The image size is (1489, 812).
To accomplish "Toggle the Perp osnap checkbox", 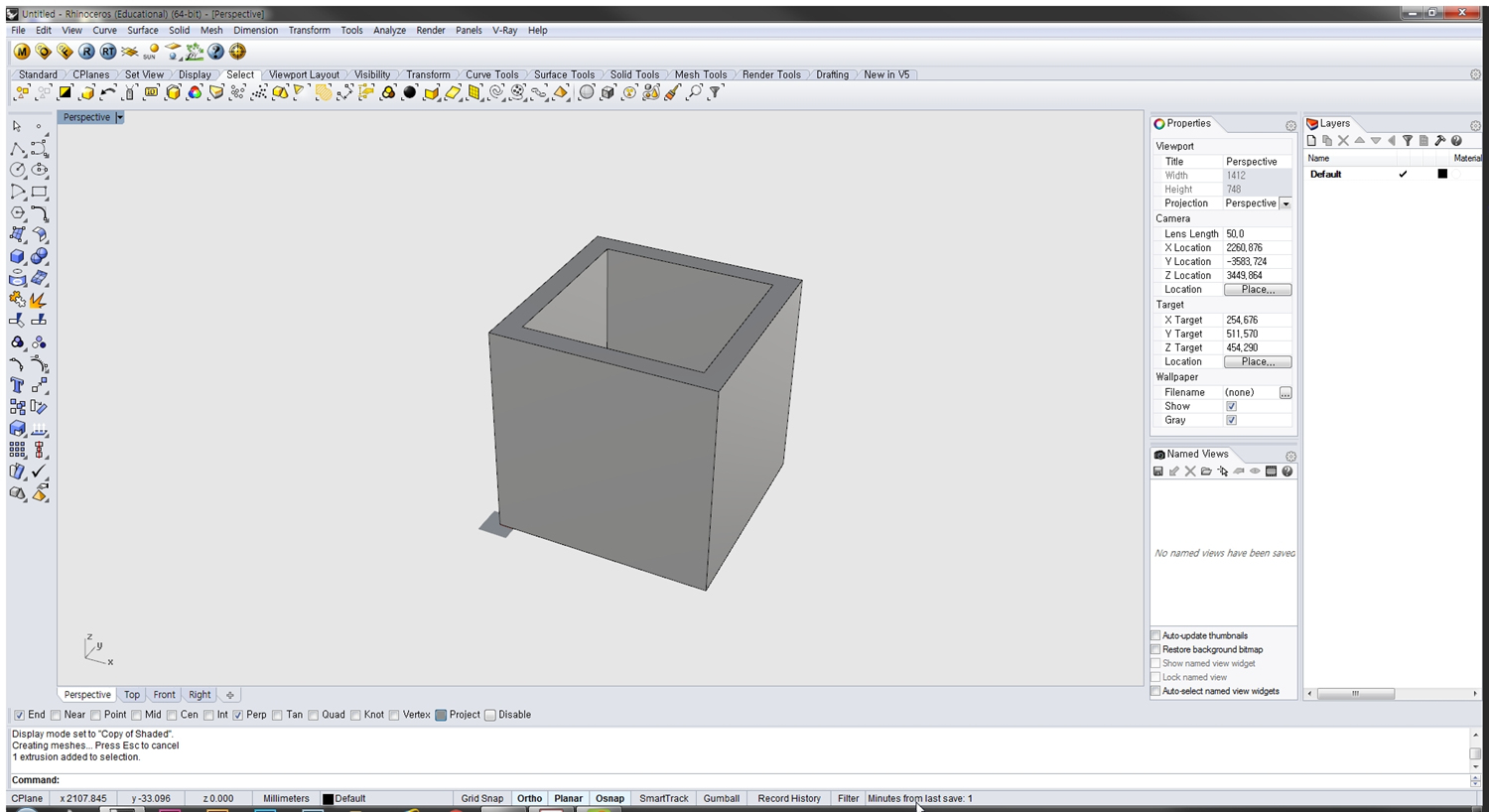I will pos(238,715).
